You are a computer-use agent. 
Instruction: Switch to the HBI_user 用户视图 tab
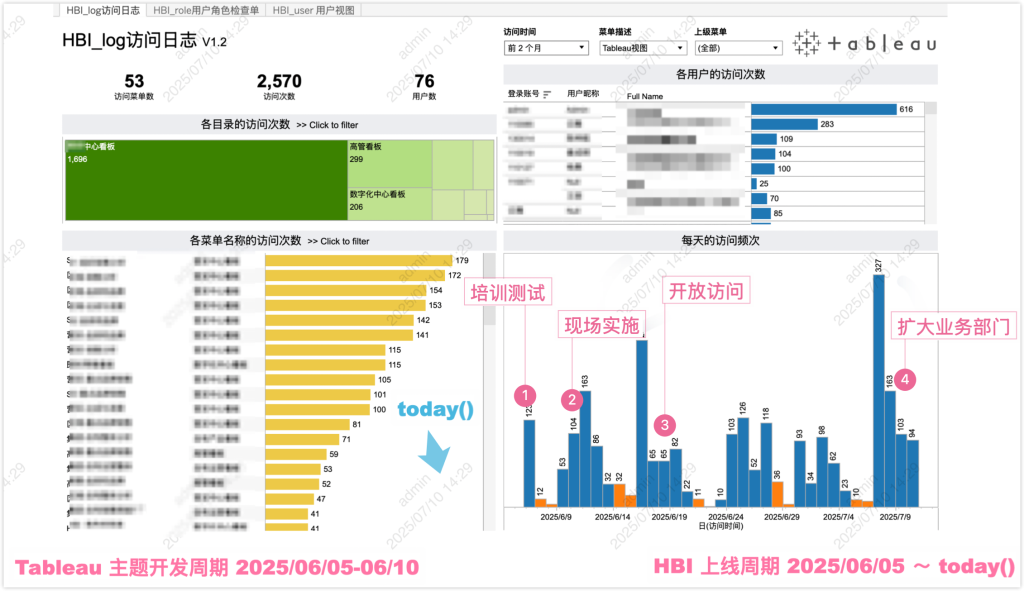click(313, 10)
